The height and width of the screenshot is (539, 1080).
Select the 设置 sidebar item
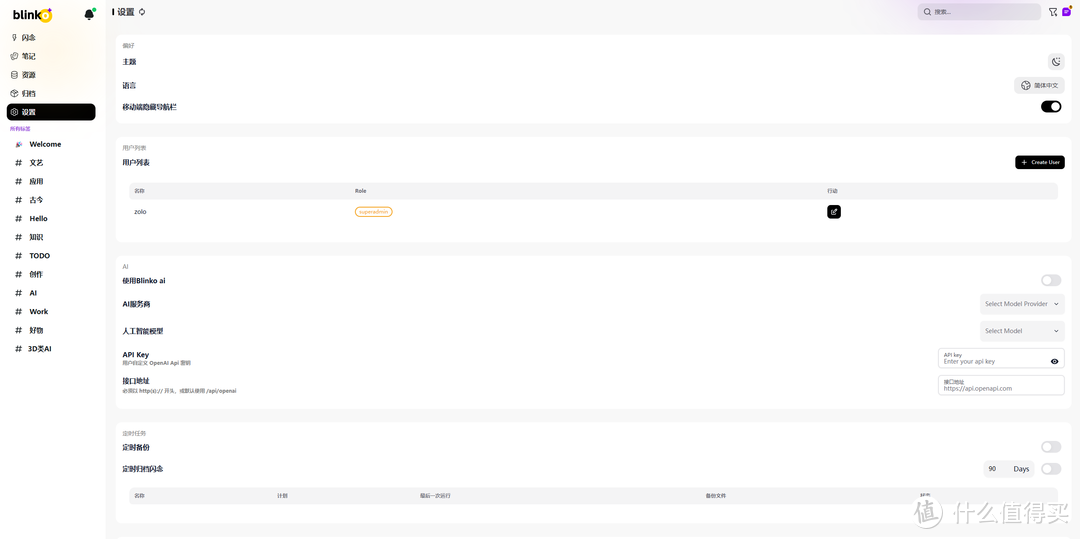pos(51,112)
